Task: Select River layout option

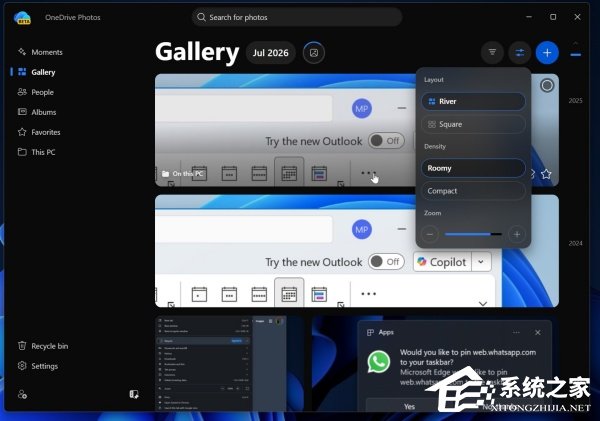Action: pyautogui.click(x=473, y=101)
